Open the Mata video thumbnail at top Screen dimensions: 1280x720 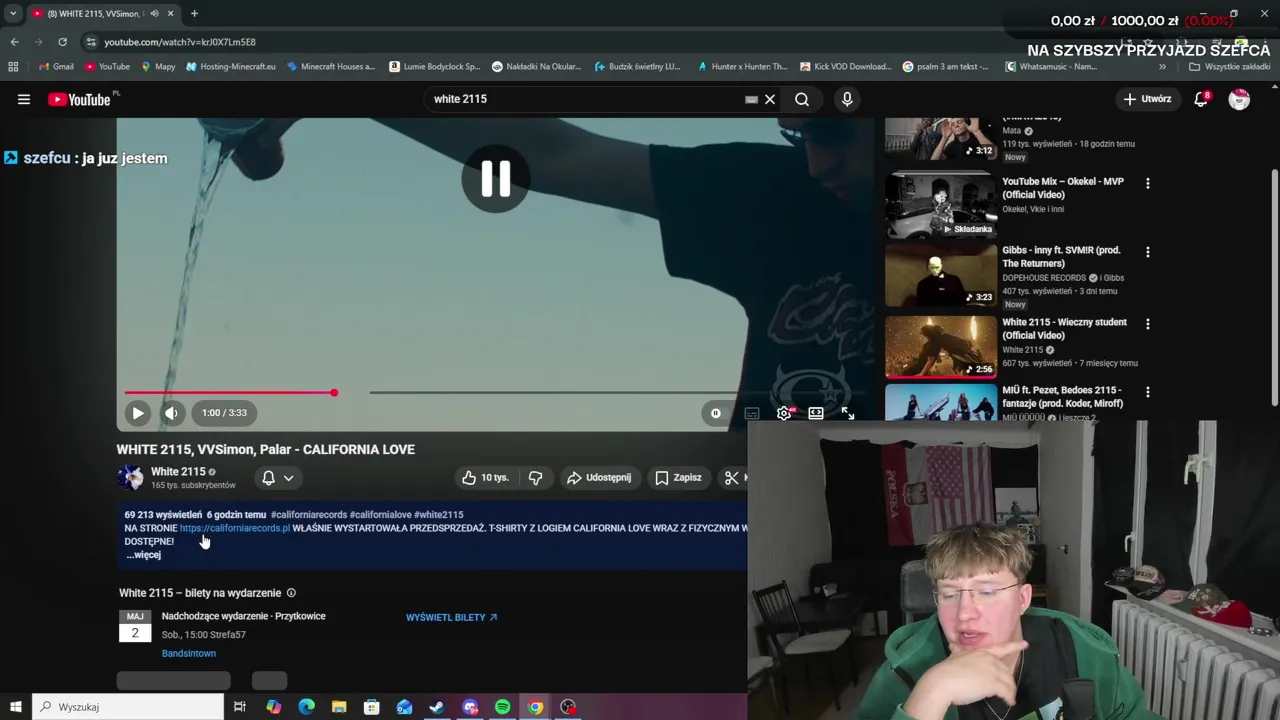coord(941,139)
